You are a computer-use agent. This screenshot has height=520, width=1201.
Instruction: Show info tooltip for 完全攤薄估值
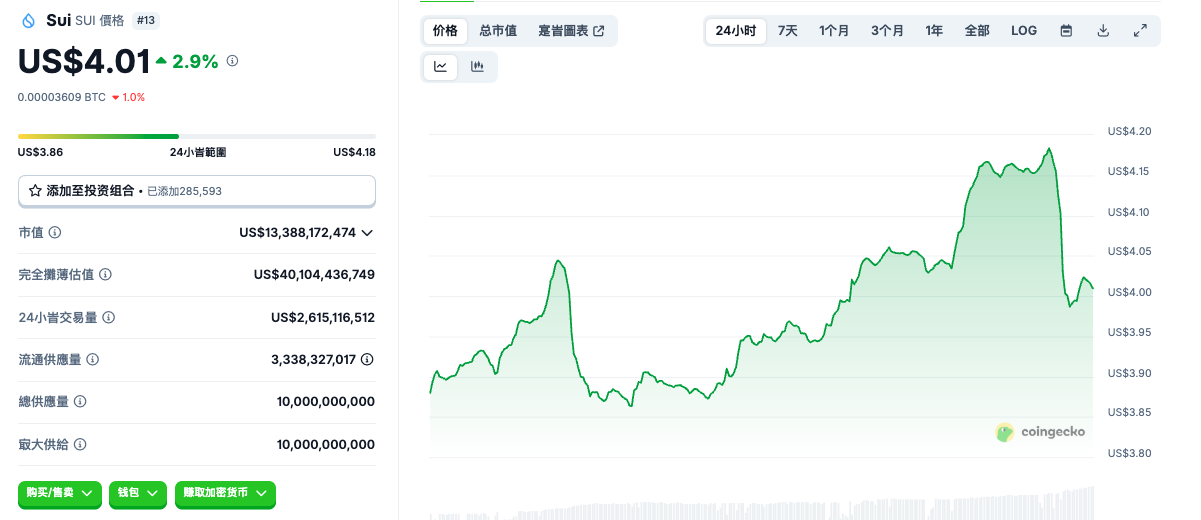tap(105, 274)
